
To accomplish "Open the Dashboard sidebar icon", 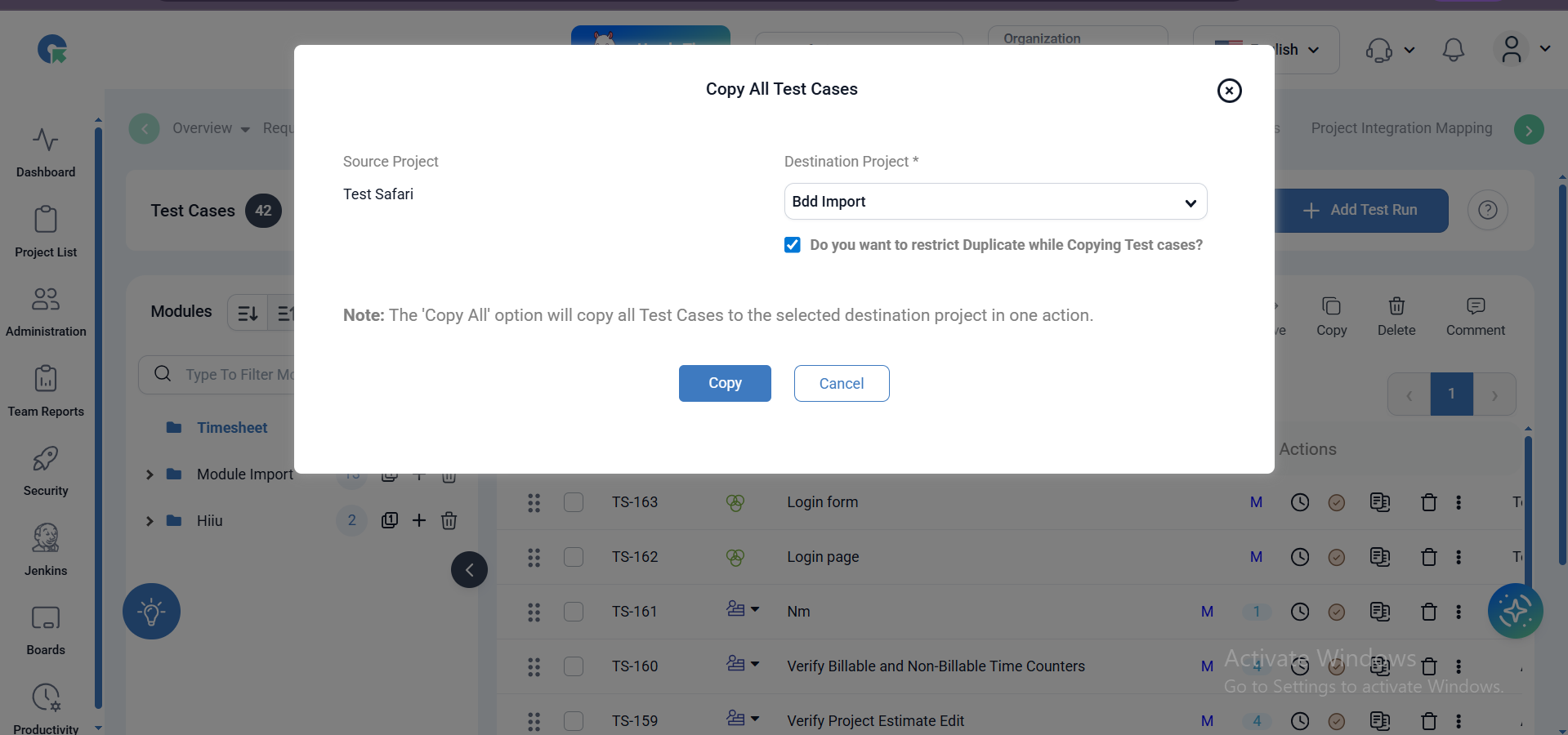I will pyautogui.click(x=46, y=152).
